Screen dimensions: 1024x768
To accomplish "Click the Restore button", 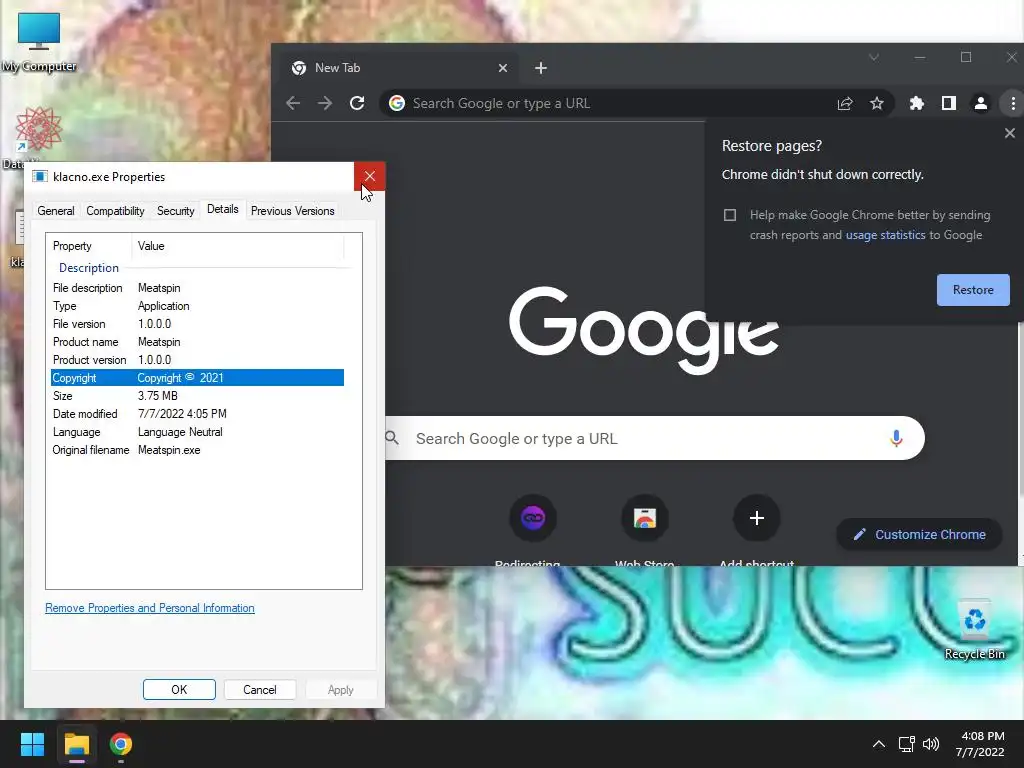I will click(973, 290).
